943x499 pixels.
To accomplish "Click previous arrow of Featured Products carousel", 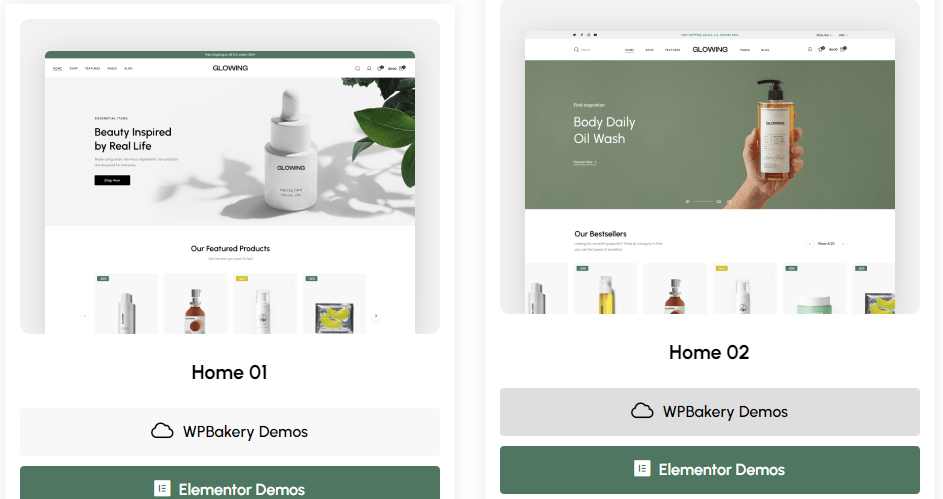I will [85, 316].
